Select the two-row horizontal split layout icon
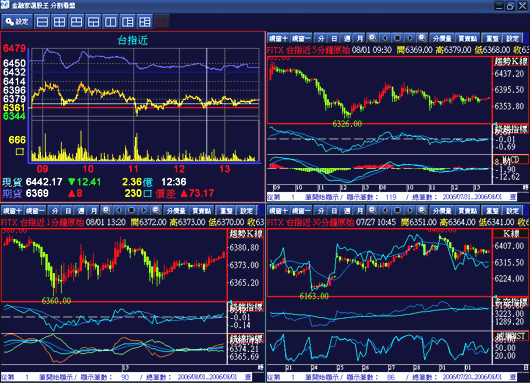 pos(42,22)
